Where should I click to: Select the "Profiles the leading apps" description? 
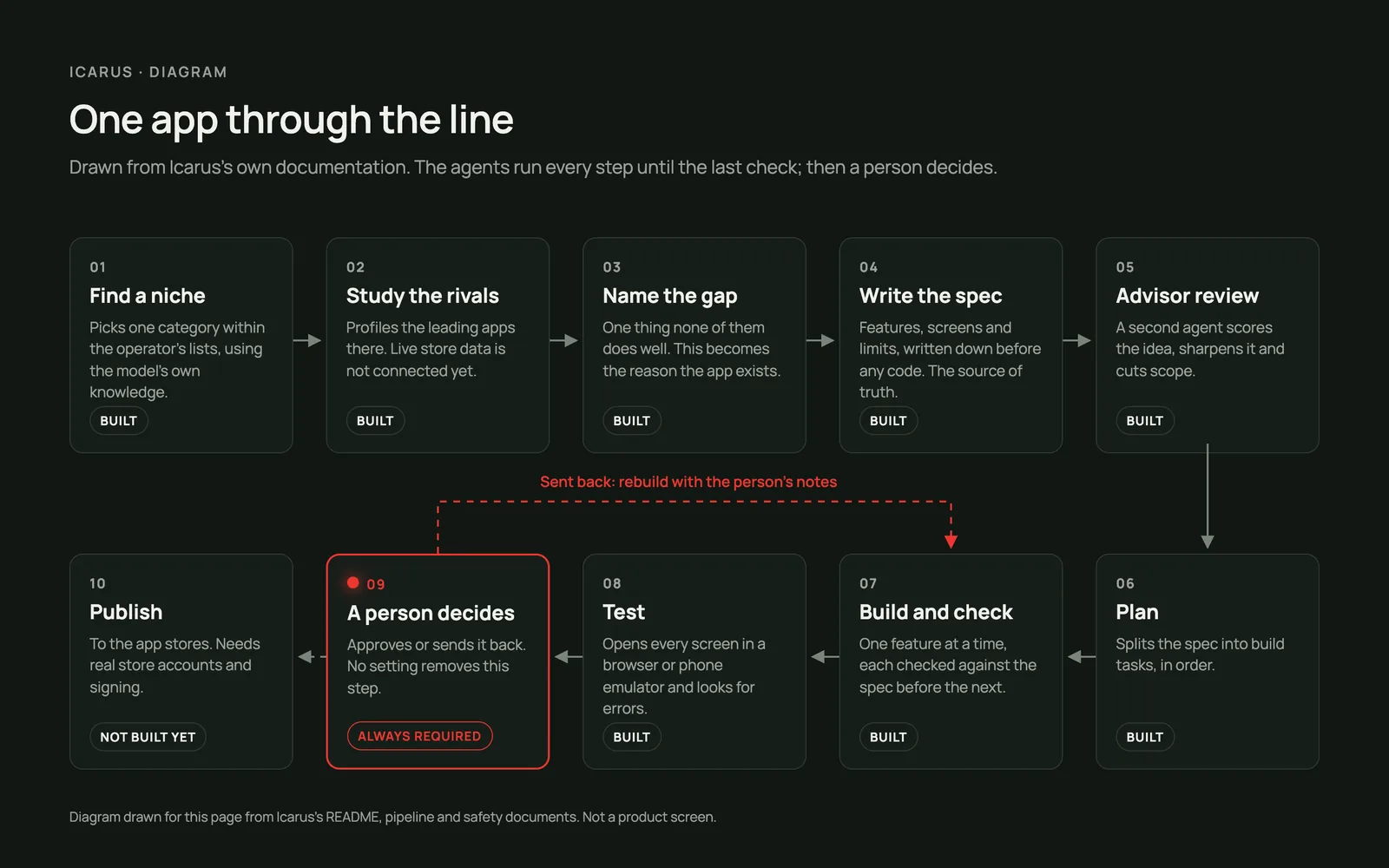click(431, 349)
